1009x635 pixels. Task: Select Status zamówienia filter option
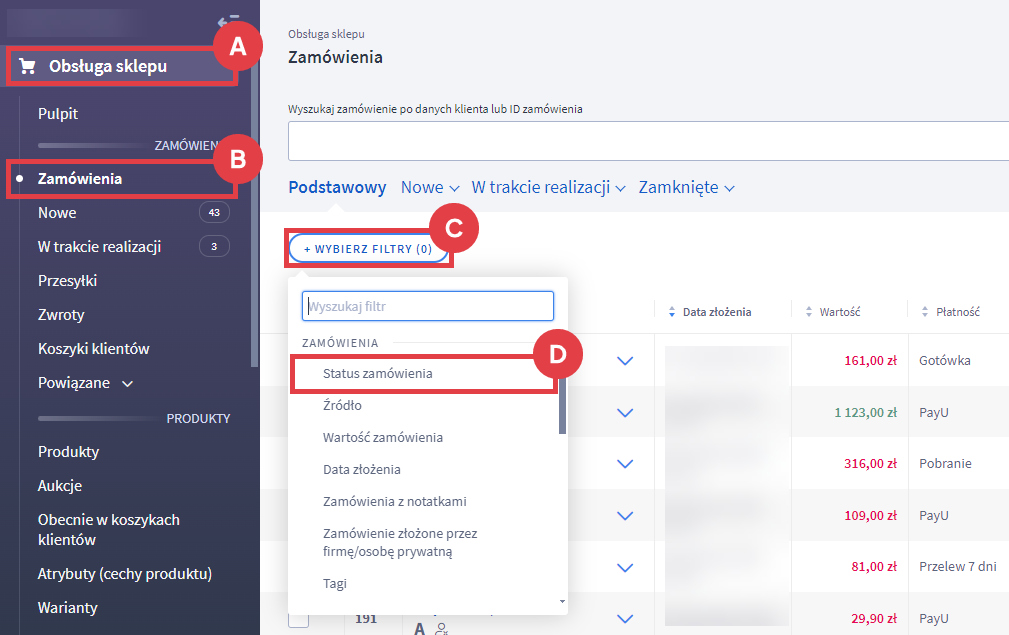click(x=378, y=373)
